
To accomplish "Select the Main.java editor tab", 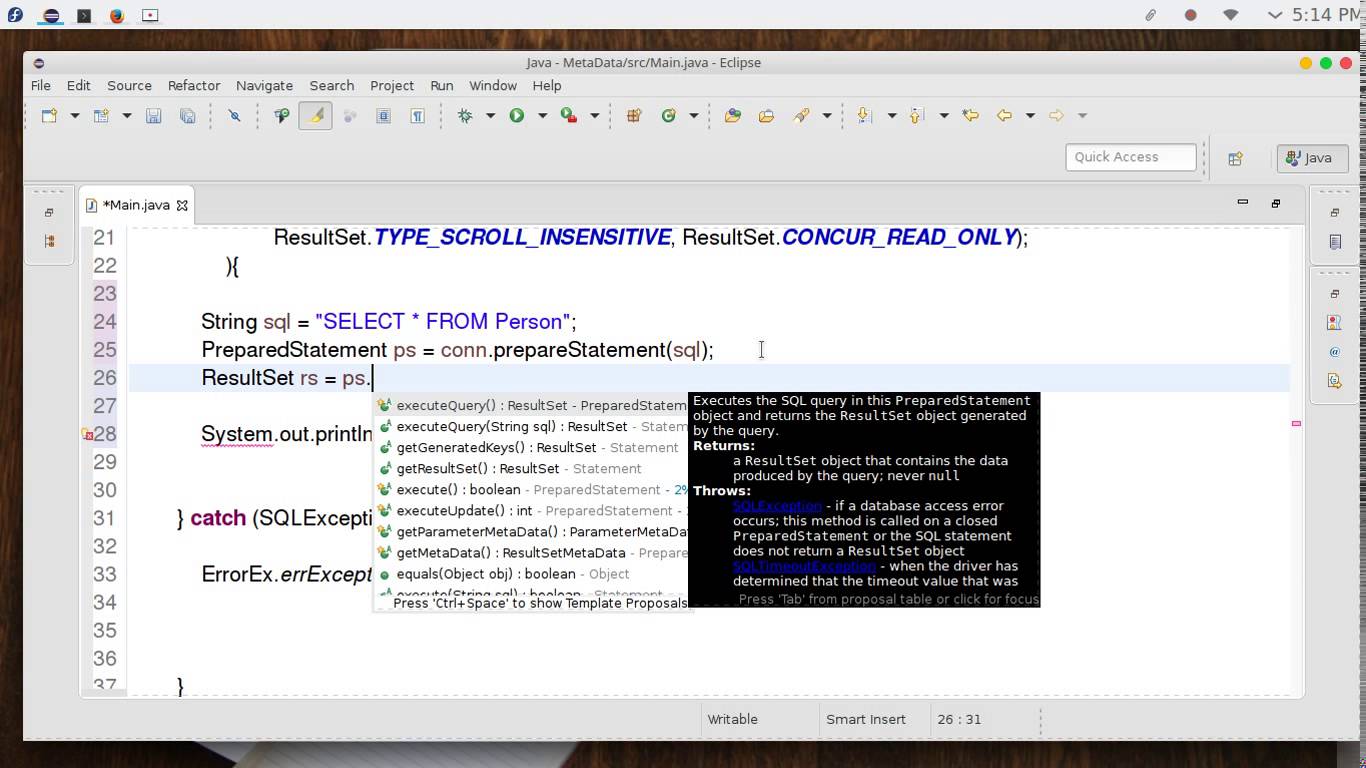I will click(x=137, y=205).
